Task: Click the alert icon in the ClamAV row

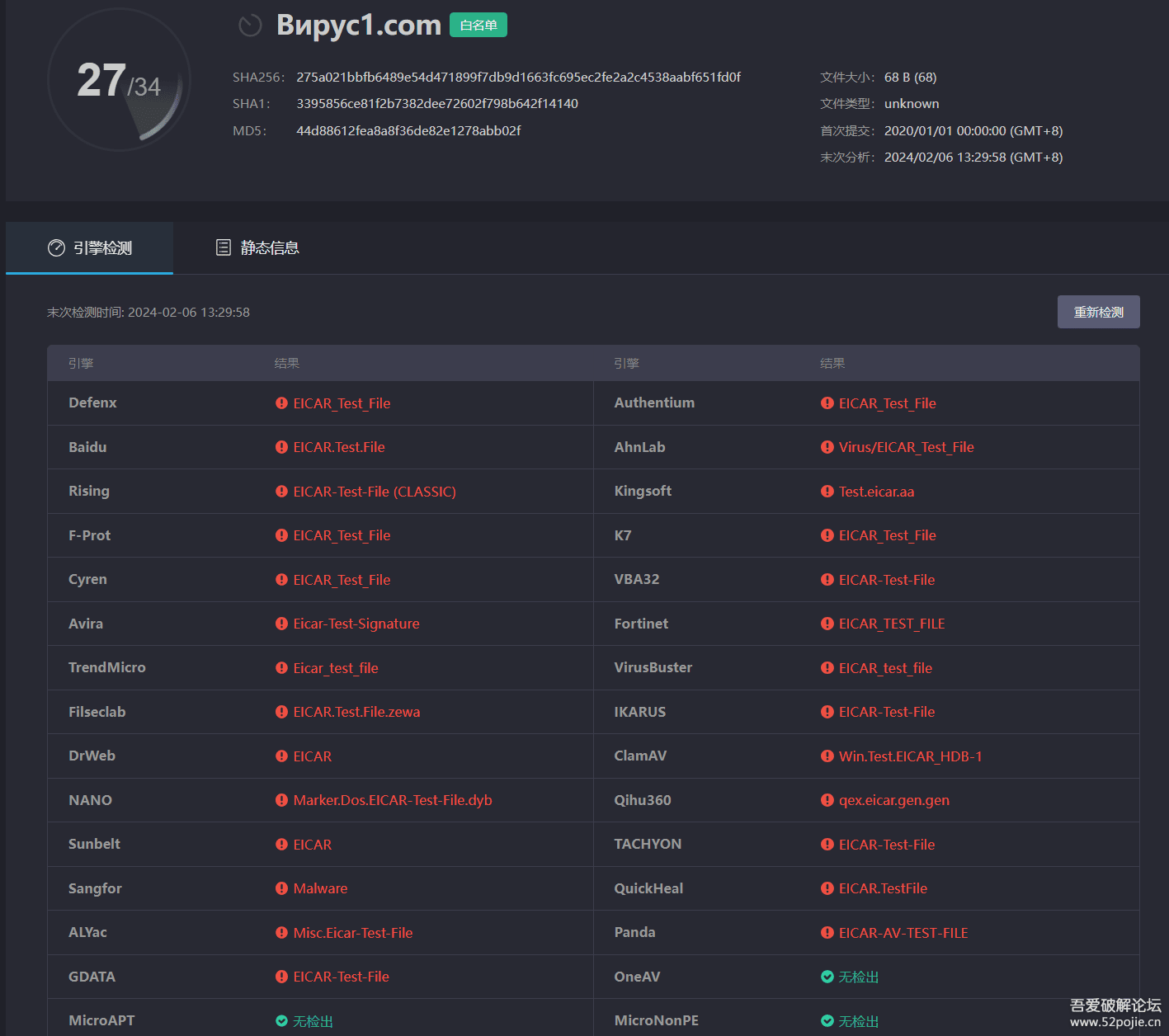Action: click(827, 756)
